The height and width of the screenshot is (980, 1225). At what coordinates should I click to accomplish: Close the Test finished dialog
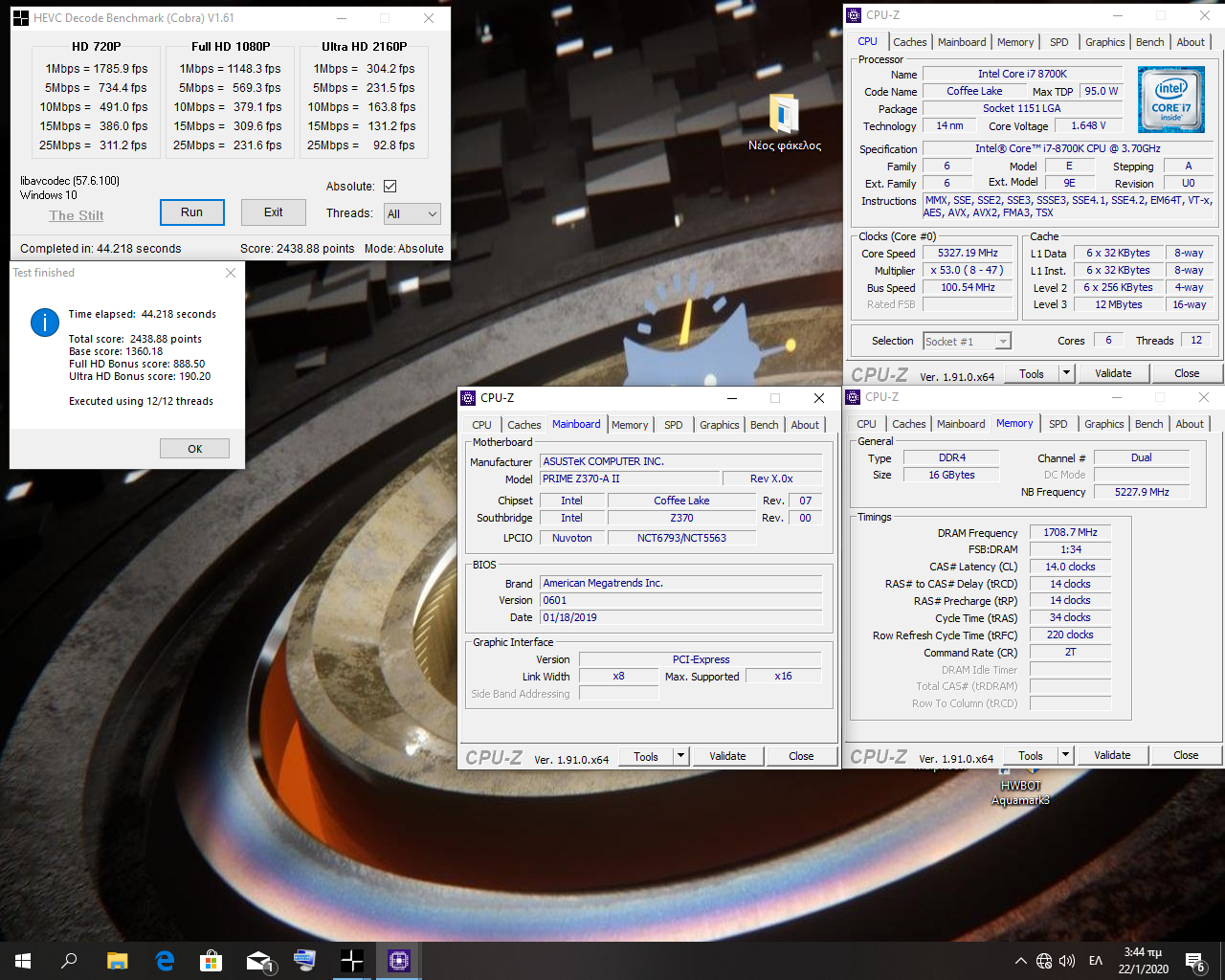230,273
